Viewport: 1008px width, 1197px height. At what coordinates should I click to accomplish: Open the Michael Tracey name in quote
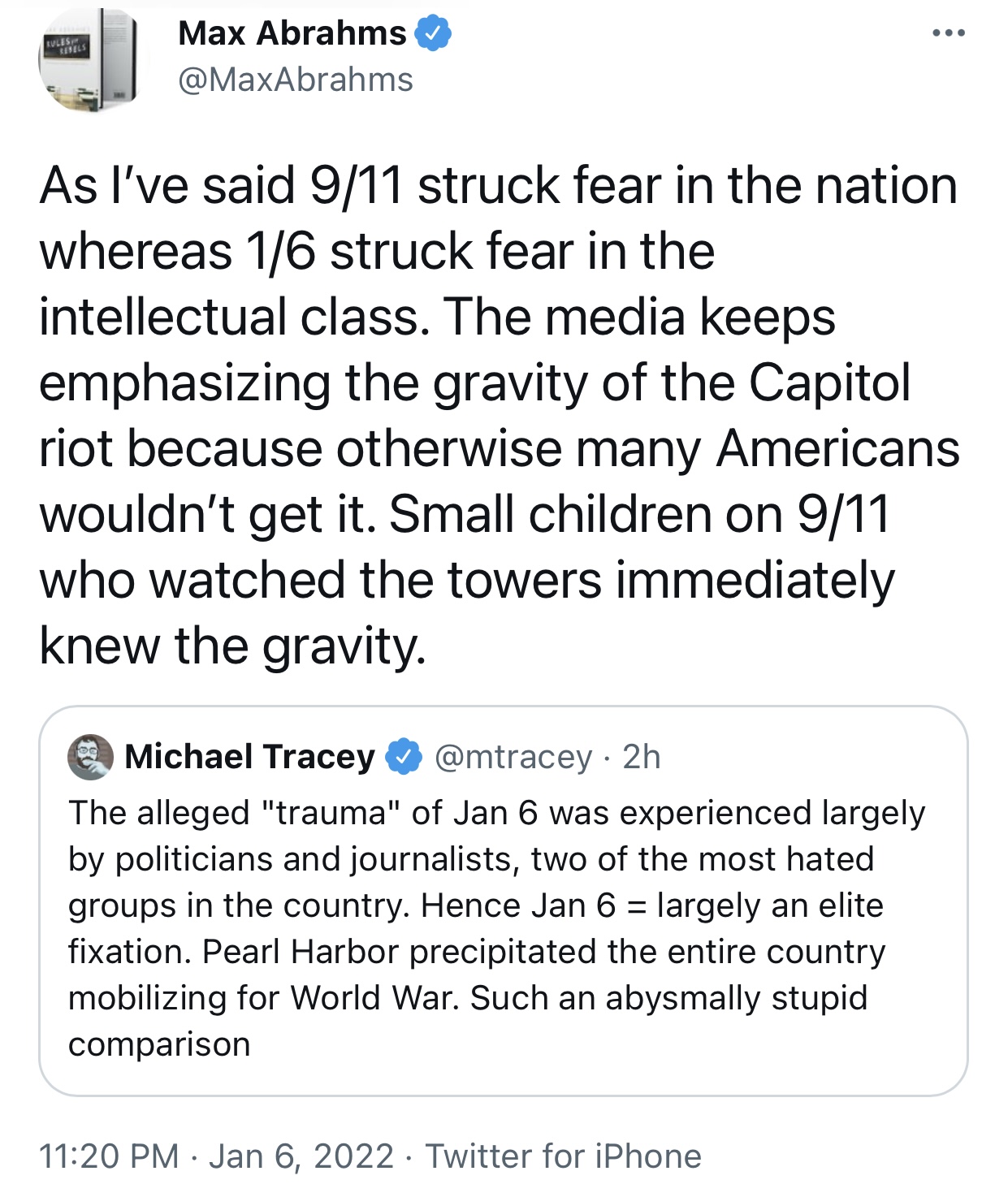[x=249, y=757]
